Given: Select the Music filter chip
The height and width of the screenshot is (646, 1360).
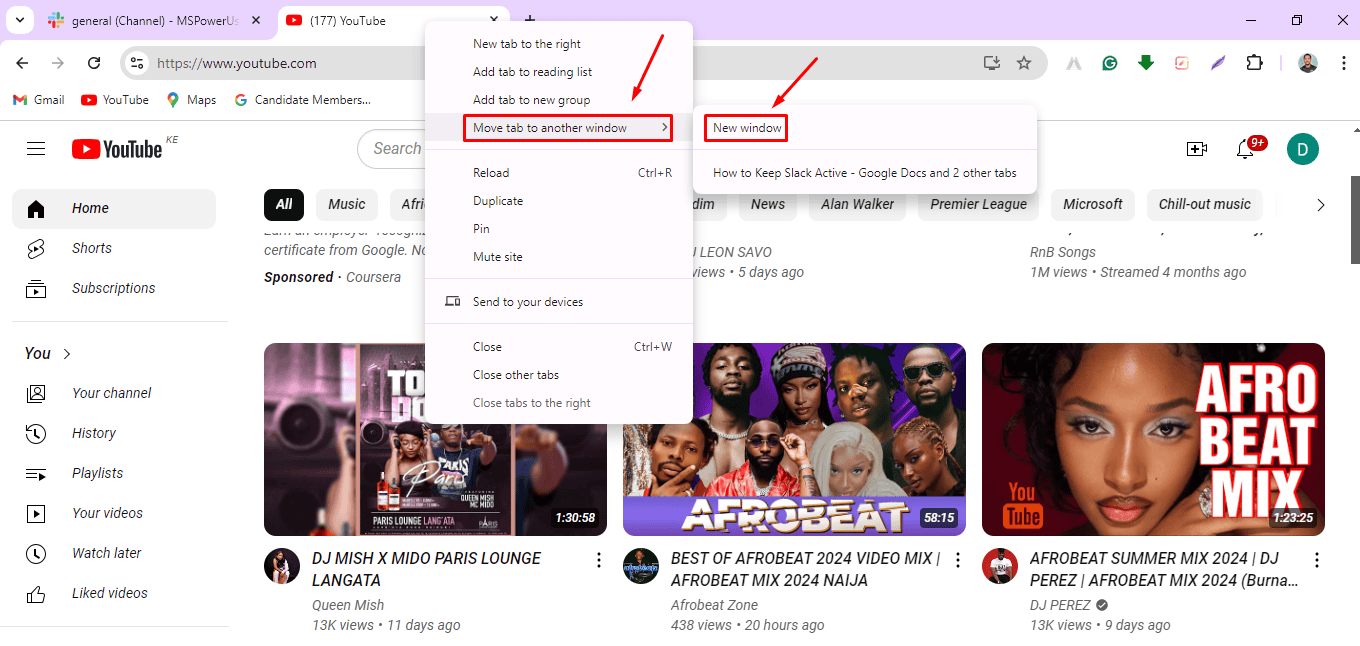Looking at the screenshot, I should 347,204.
